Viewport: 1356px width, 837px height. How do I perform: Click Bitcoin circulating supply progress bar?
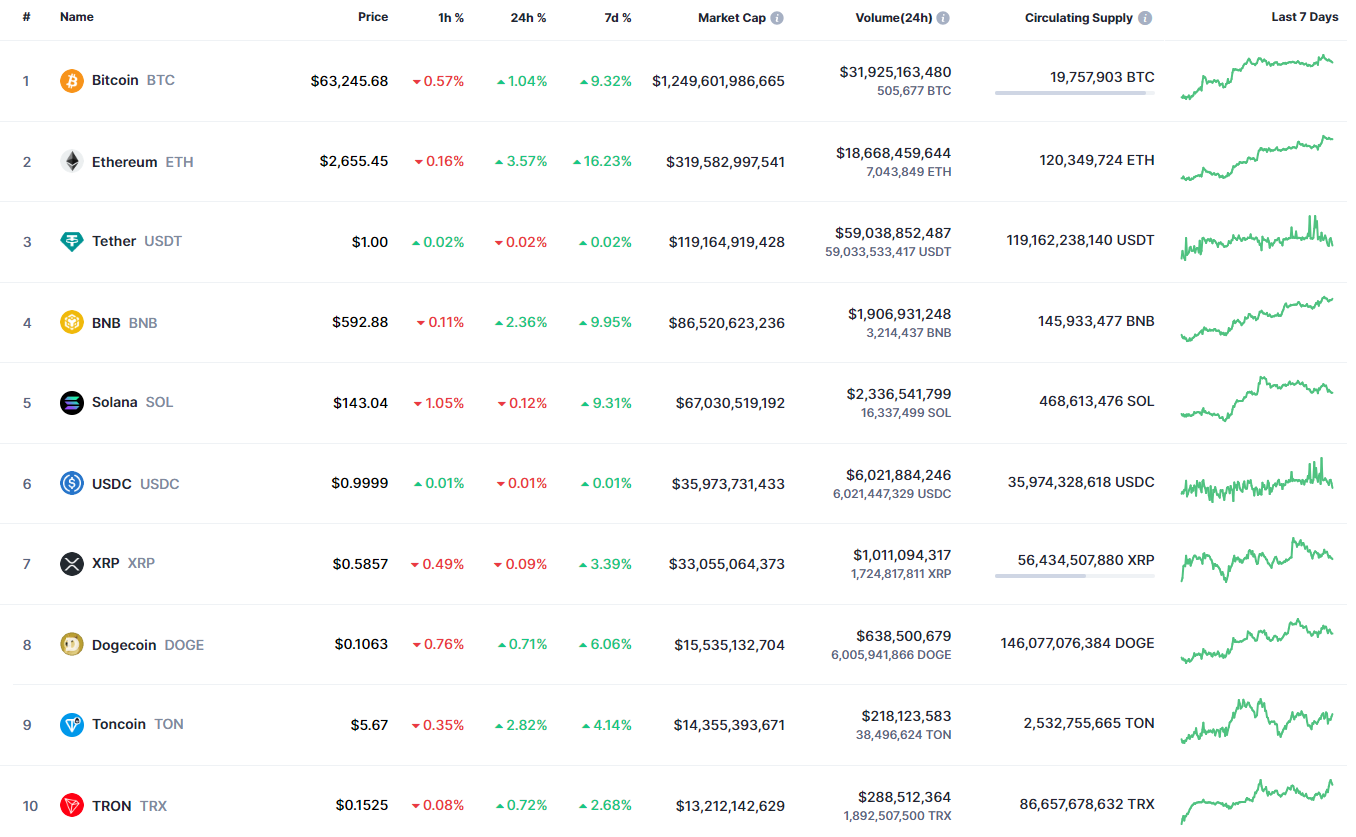[1074, 93]
